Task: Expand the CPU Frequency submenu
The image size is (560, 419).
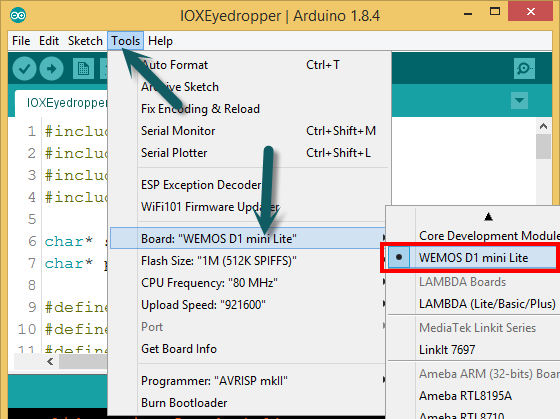Action: pos(247,283)
